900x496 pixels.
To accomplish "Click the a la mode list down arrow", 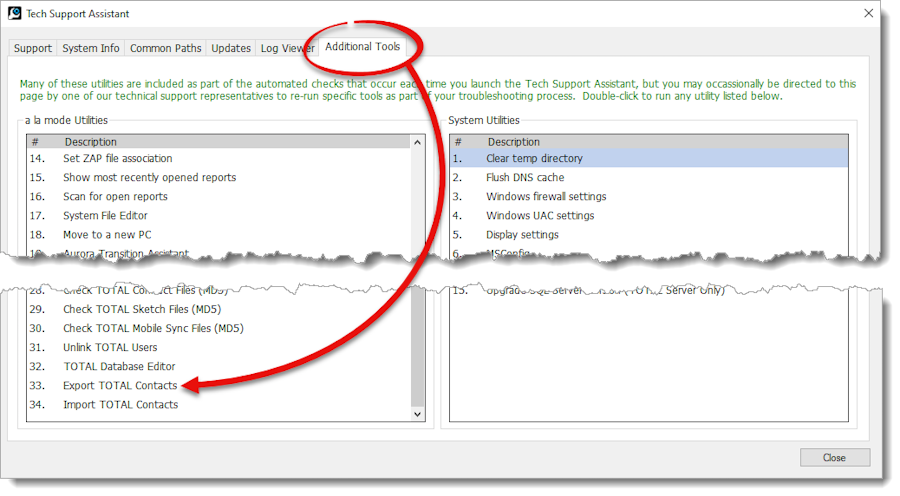I will pos(417,414).
